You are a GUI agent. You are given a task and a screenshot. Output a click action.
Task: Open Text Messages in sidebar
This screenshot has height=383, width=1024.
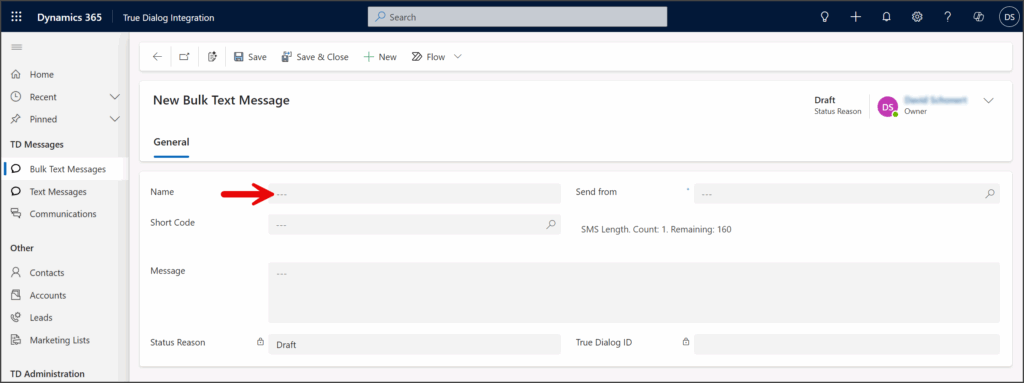pyautogui.click(x=59, y=192)
